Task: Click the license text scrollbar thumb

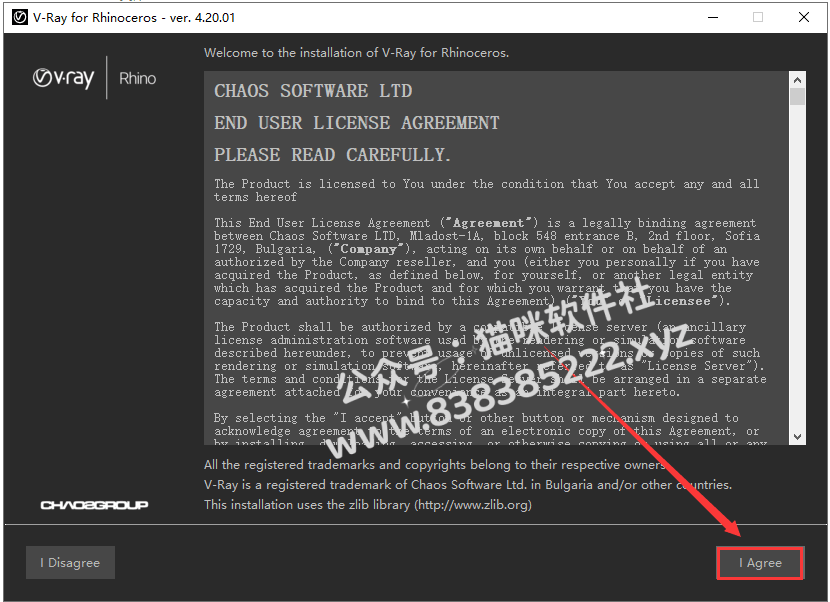Action: (x=797, y=97)
